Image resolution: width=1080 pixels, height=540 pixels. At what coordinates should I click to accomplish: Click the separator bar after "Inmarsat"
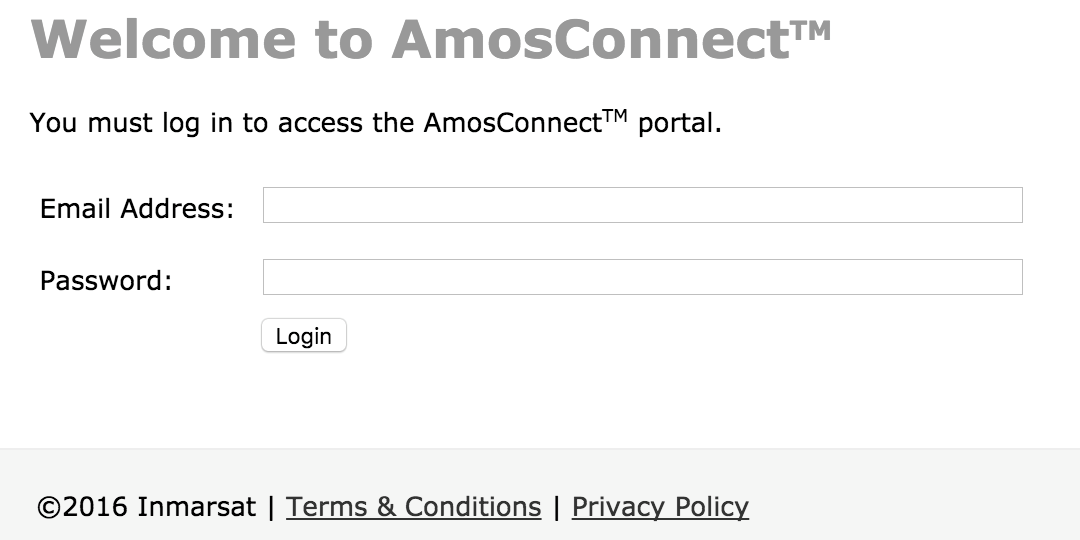coord(271,507)
